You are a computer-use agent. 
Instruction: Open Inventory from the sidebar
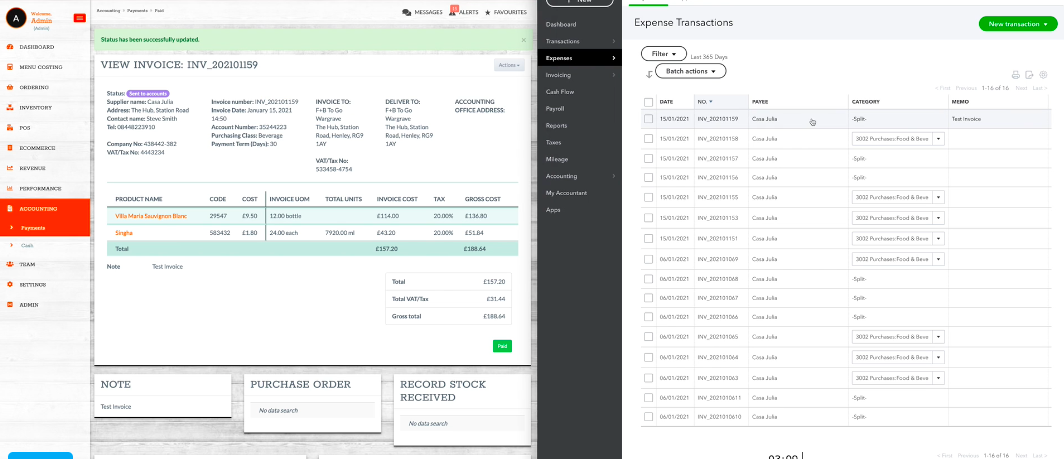click(35, 107)
